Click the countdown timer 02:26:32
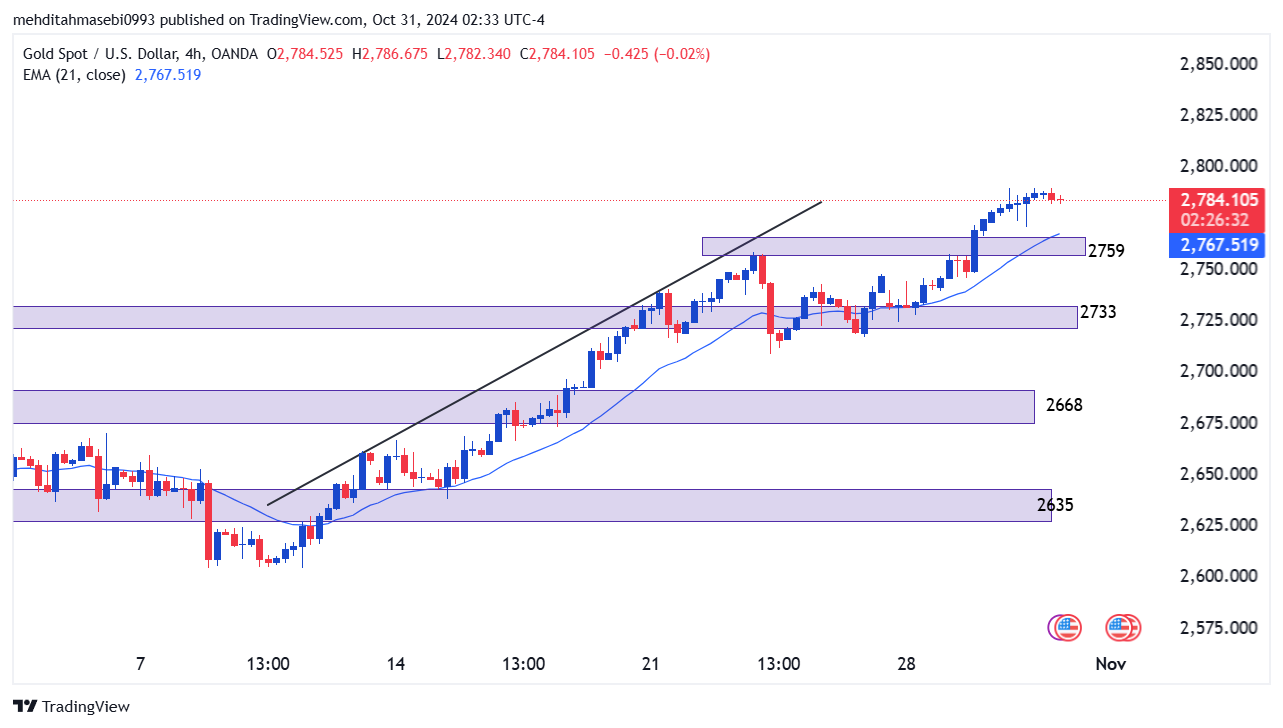The width and height of the screenshot is (1283, 728). point(1216,220)
